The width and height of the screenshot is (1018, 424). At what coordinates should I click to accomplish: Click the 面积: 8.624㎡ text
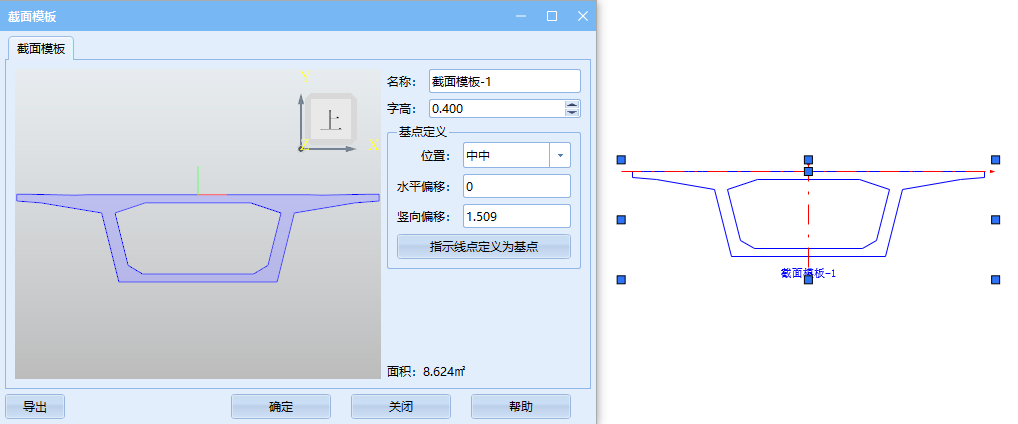coord(426,371)
